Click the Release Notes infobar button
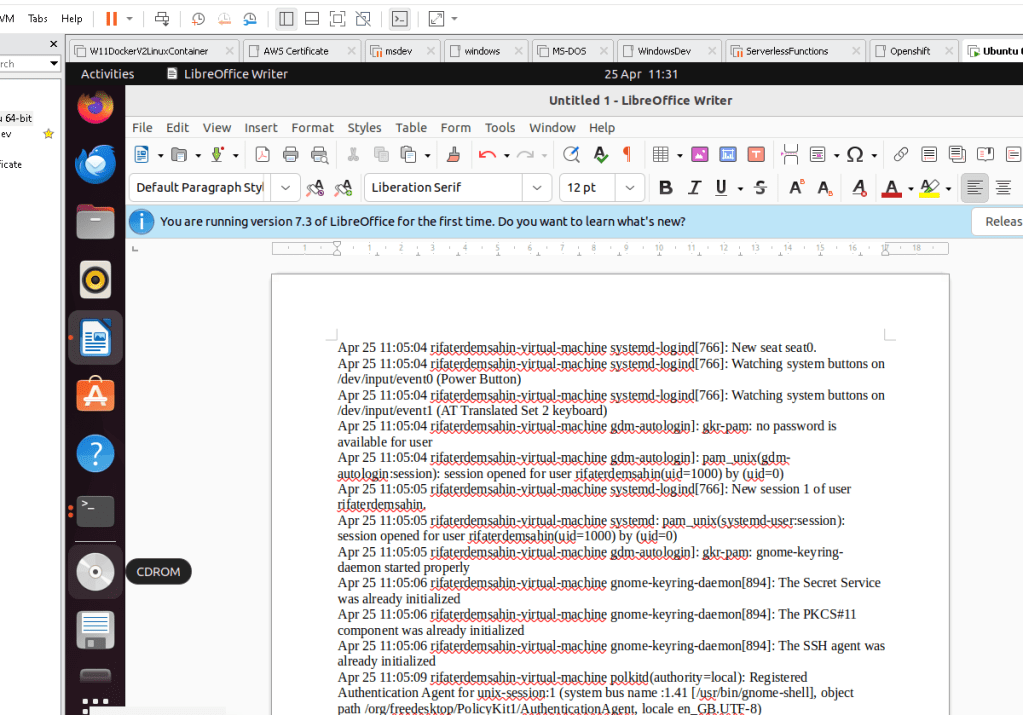1023x715 pixels. (x=998, y=222)
